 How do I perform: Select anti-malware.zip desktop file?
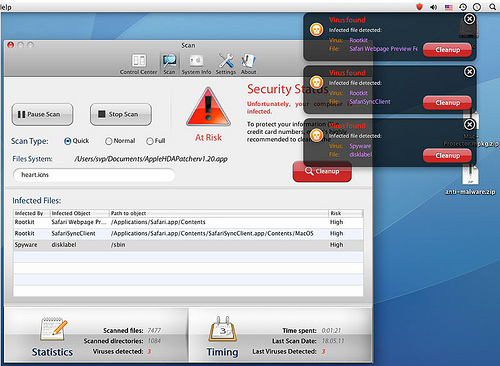[470, 180]
